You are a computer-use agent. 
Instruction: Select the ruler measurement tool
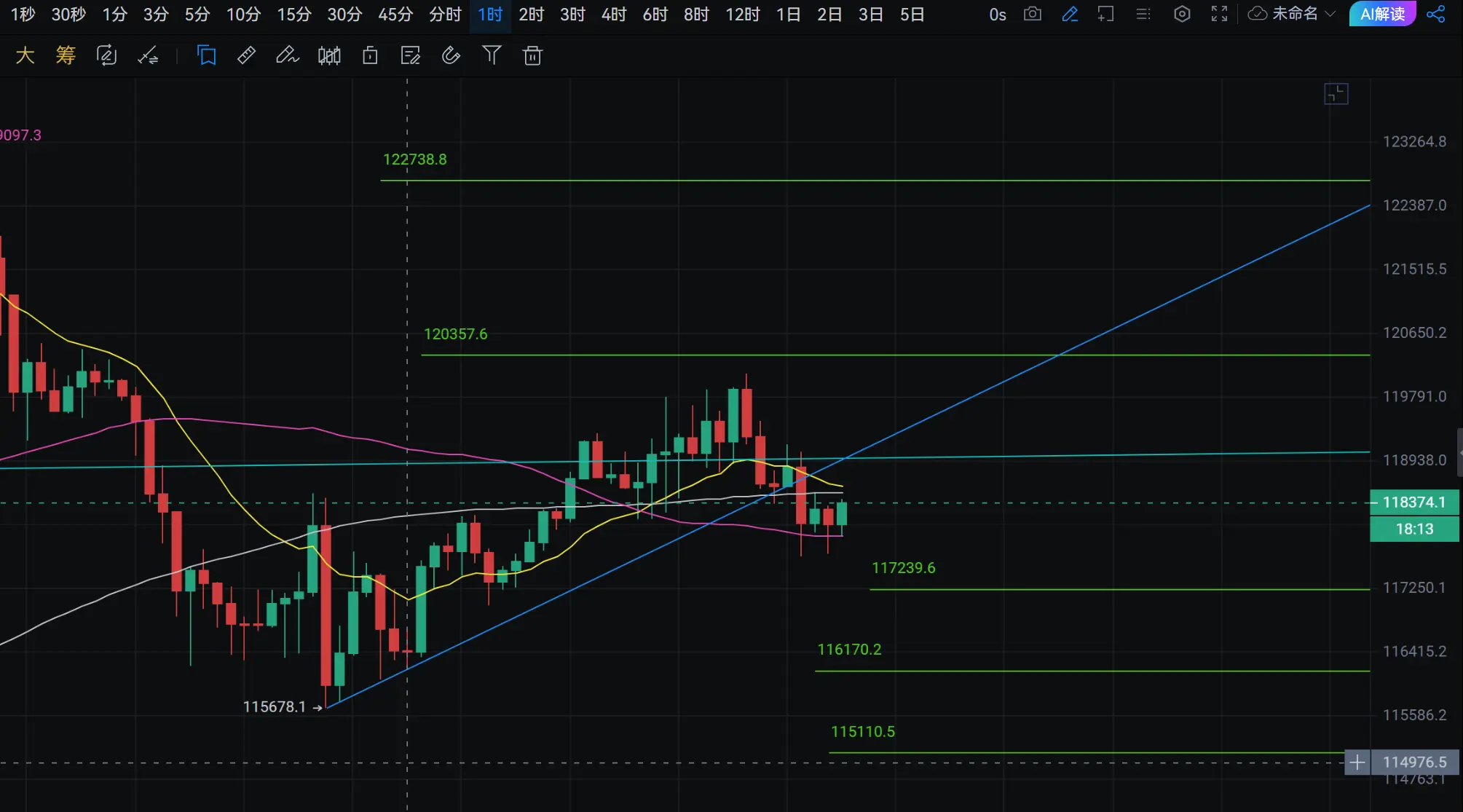click(x=247, y=55)
